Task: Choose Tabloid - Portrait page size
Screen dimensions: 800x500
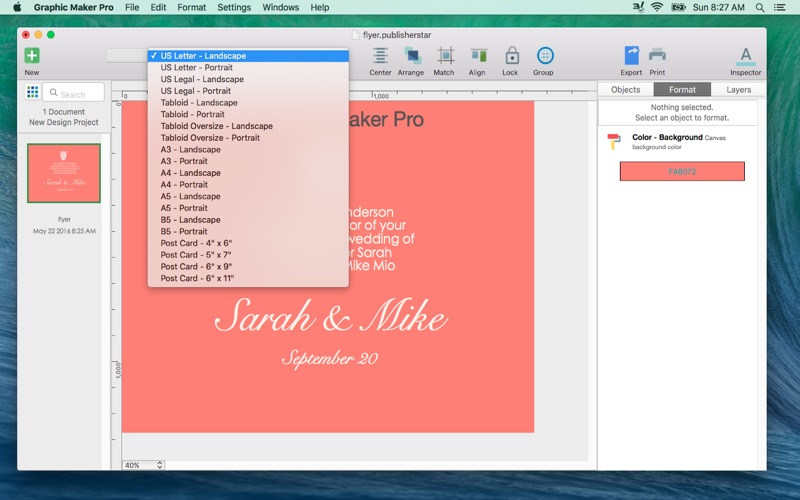Action: point(248,114)
